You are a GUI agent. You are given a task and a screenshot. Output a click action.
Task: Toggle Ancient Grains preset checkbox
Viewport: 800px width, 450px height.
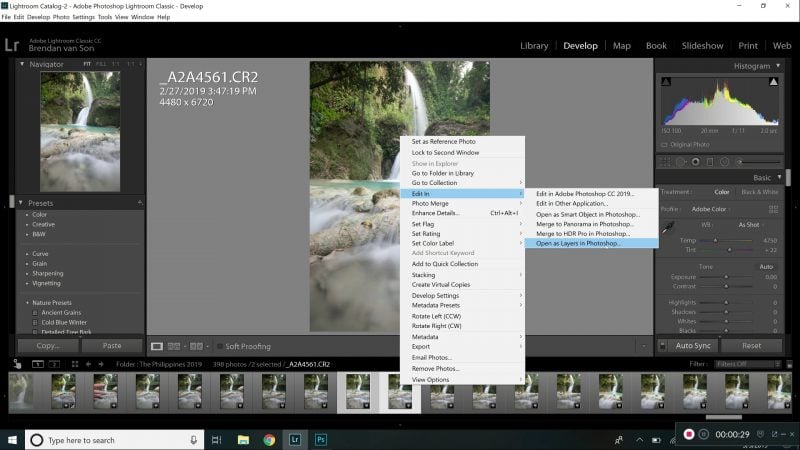(35, 313)
